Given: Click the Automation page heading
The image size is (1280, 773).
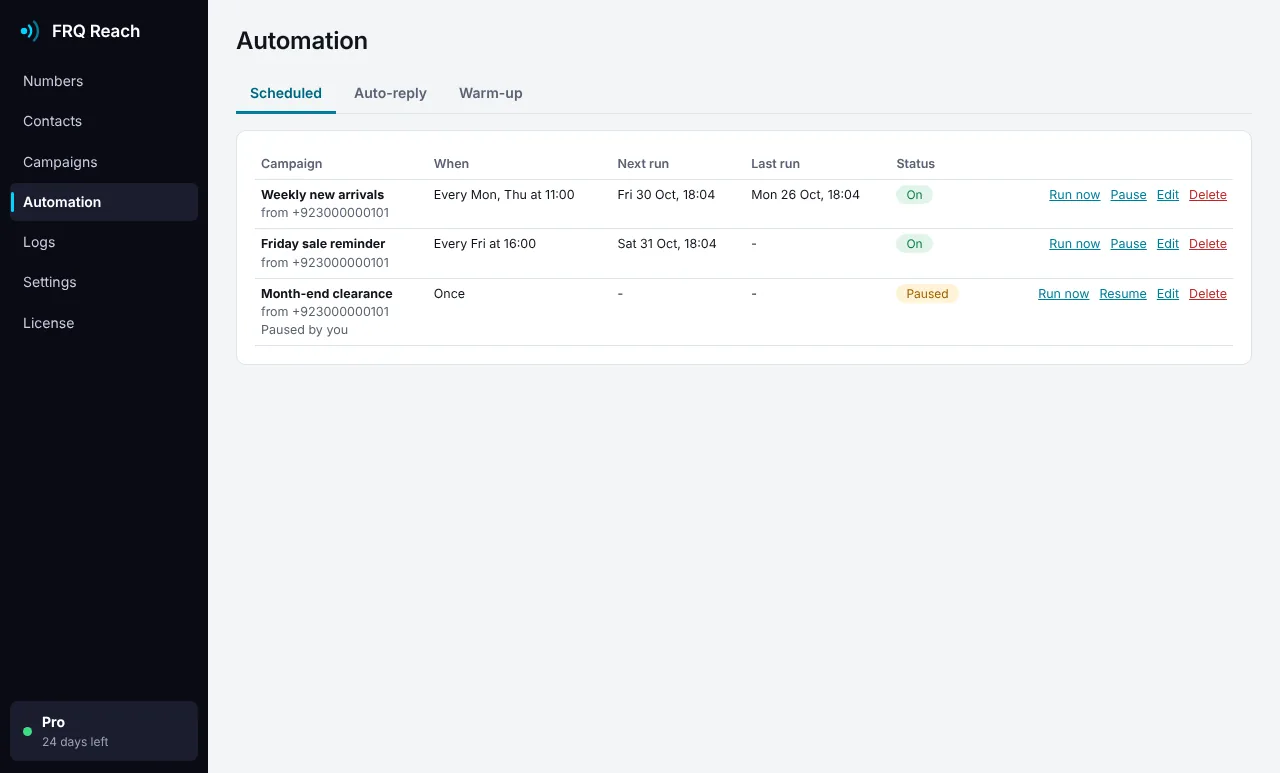Looking at the screenshot, I should pyautogui.click(x=302, y=41).
